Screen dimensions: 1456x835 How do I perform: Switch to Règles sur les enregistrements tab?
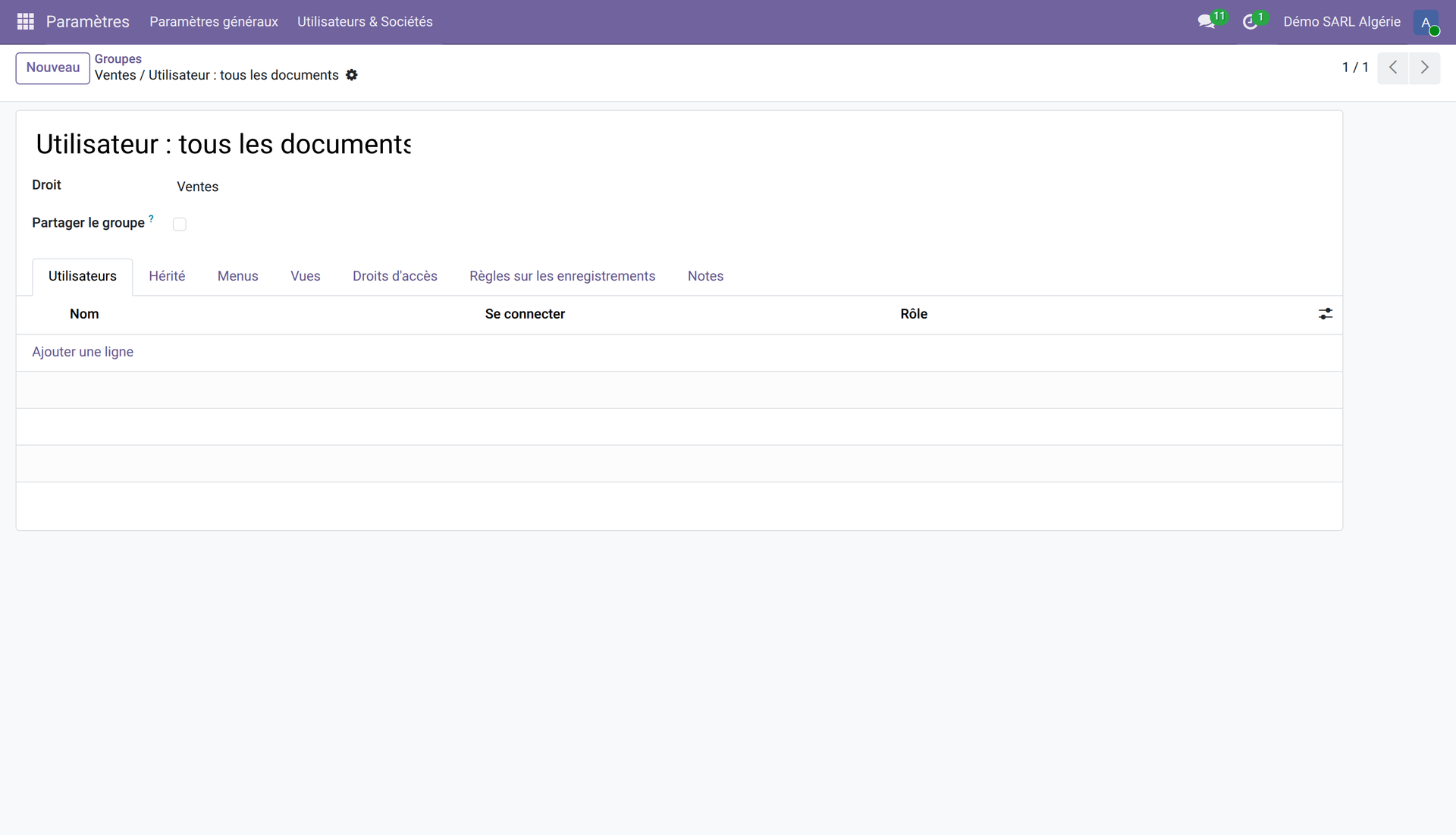click(563, 276)
